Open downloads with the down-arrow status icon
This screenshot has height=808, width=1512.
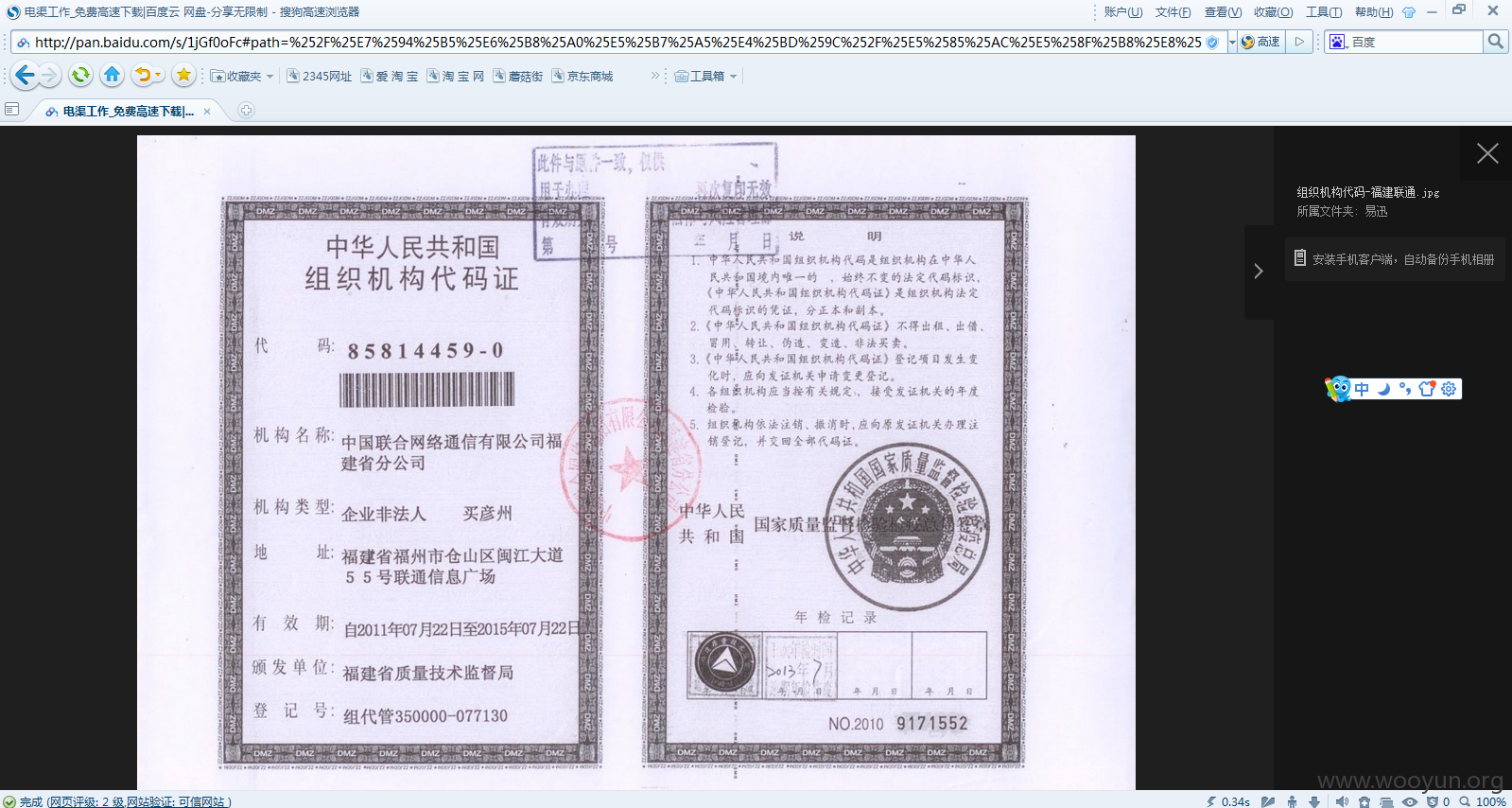1314,801
